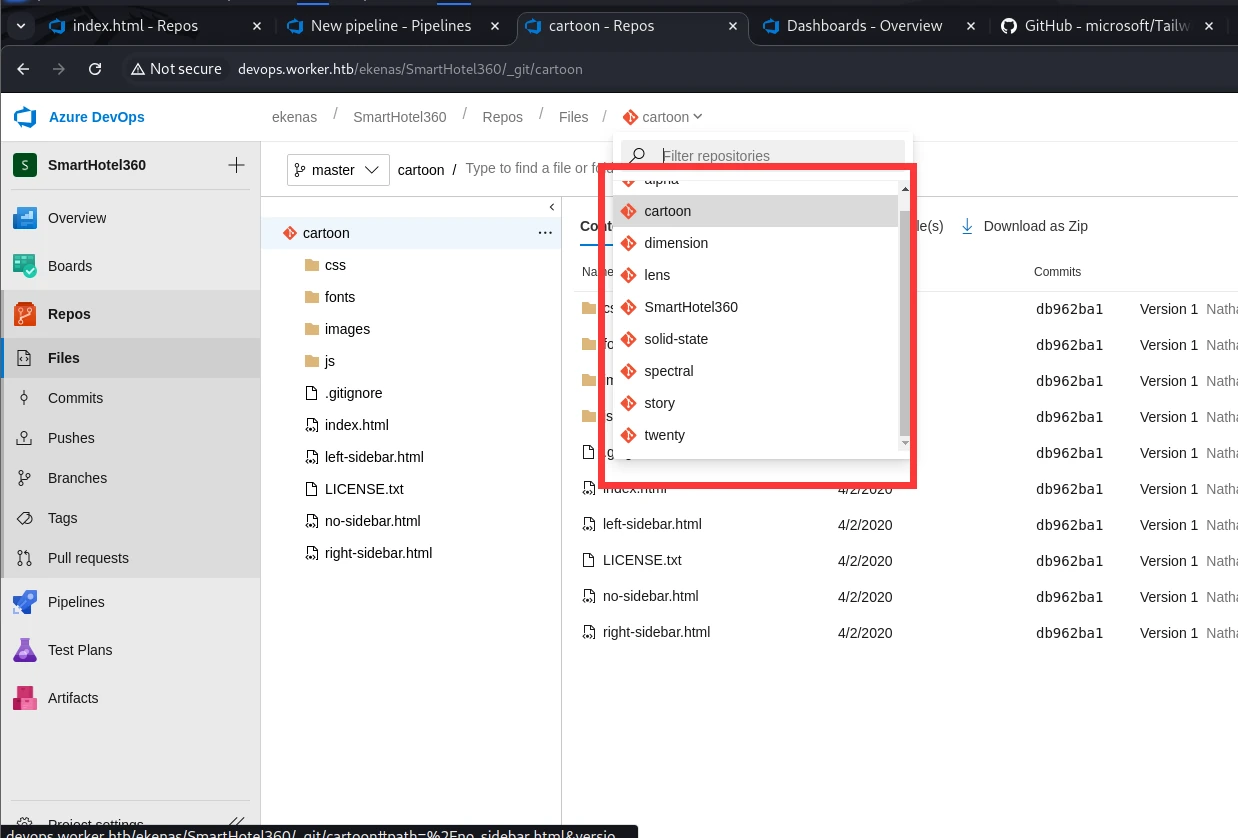Click the repository list scroll up arrow
The image size is (1238, 838).
click(x=905, y=189)
